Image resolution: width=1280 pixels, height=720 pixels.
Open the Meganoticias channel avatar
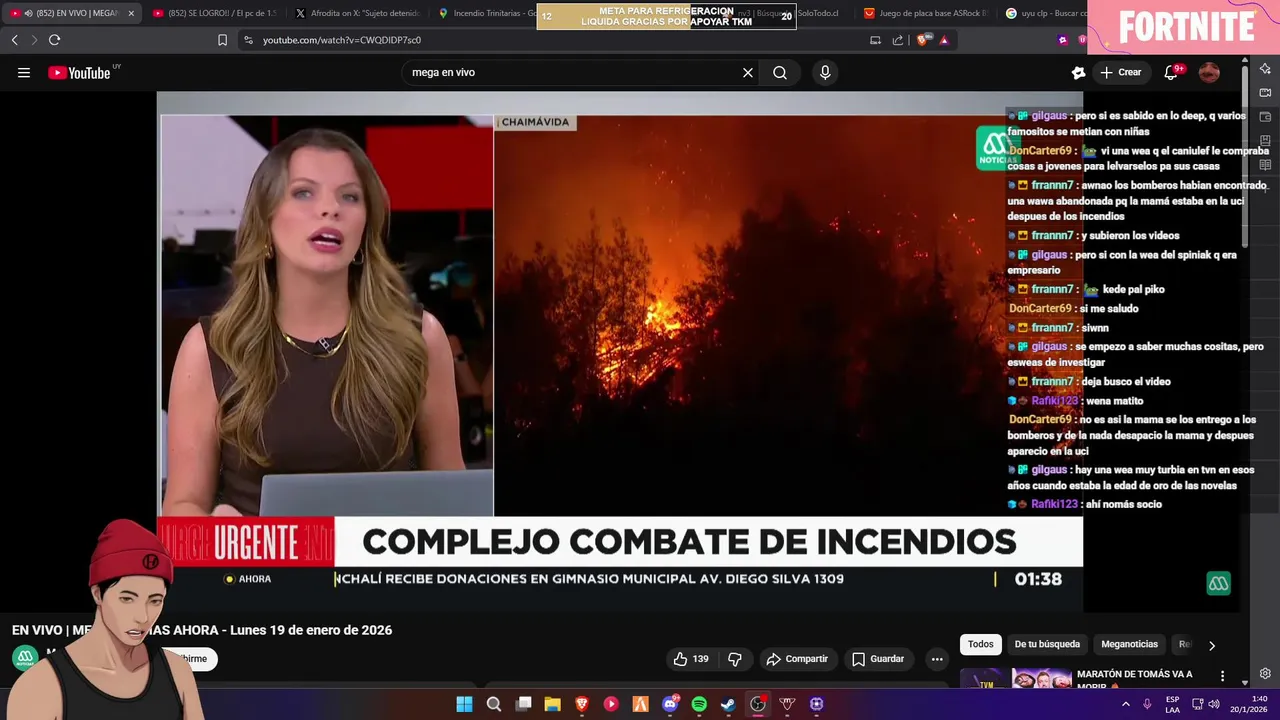point(25,658)
